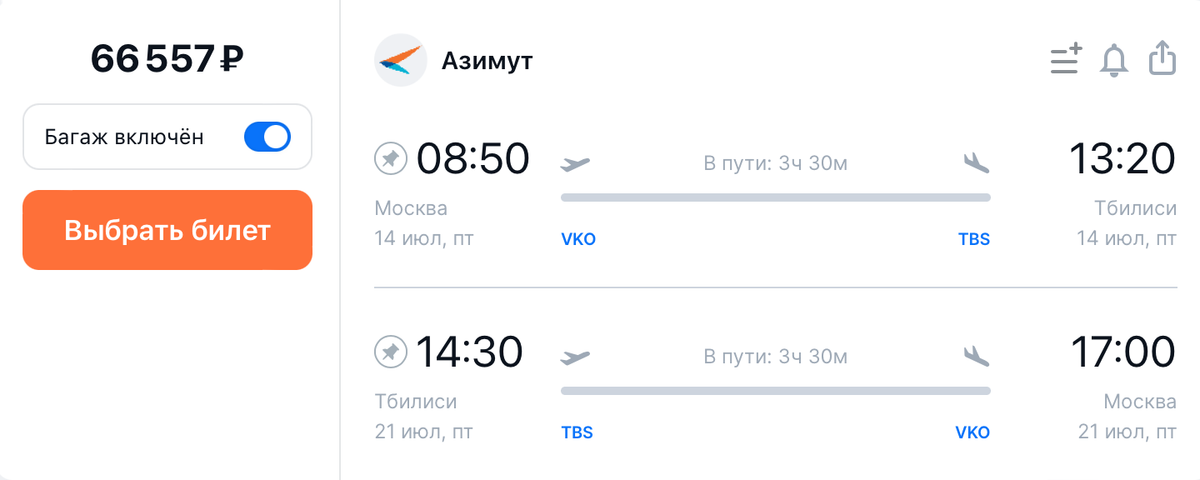Click the price alert bell icon
1200x480 pixels.
click(1113, 60)
